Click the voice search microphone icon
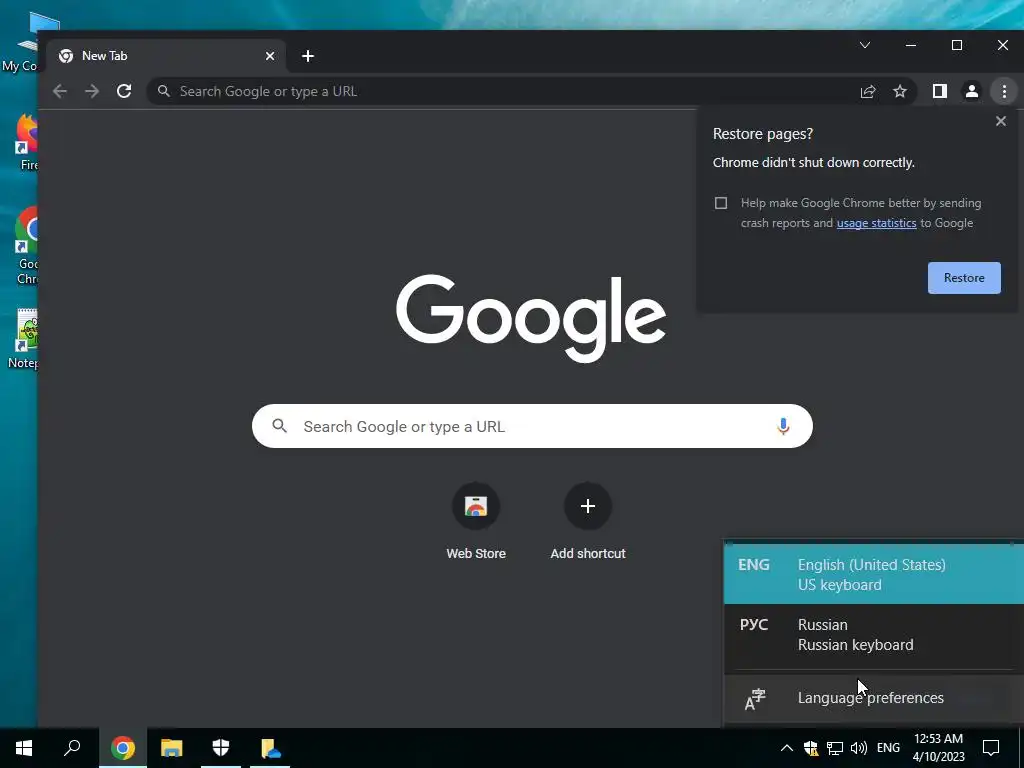1024x768 pixels. tap(783, 426)
